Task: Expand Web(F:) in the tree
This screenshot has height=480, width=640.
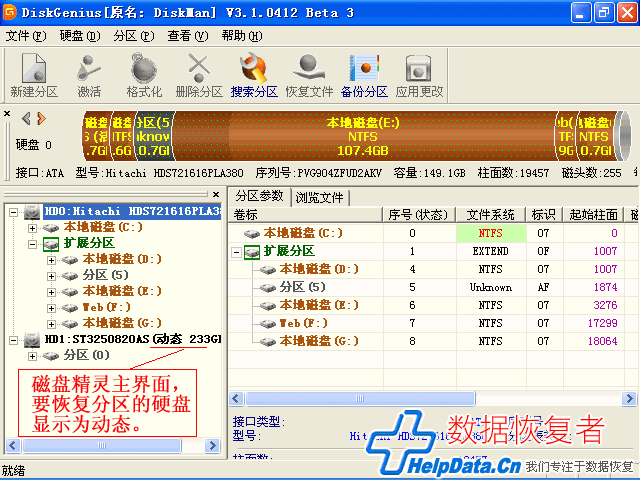Action: coord(51,308)
